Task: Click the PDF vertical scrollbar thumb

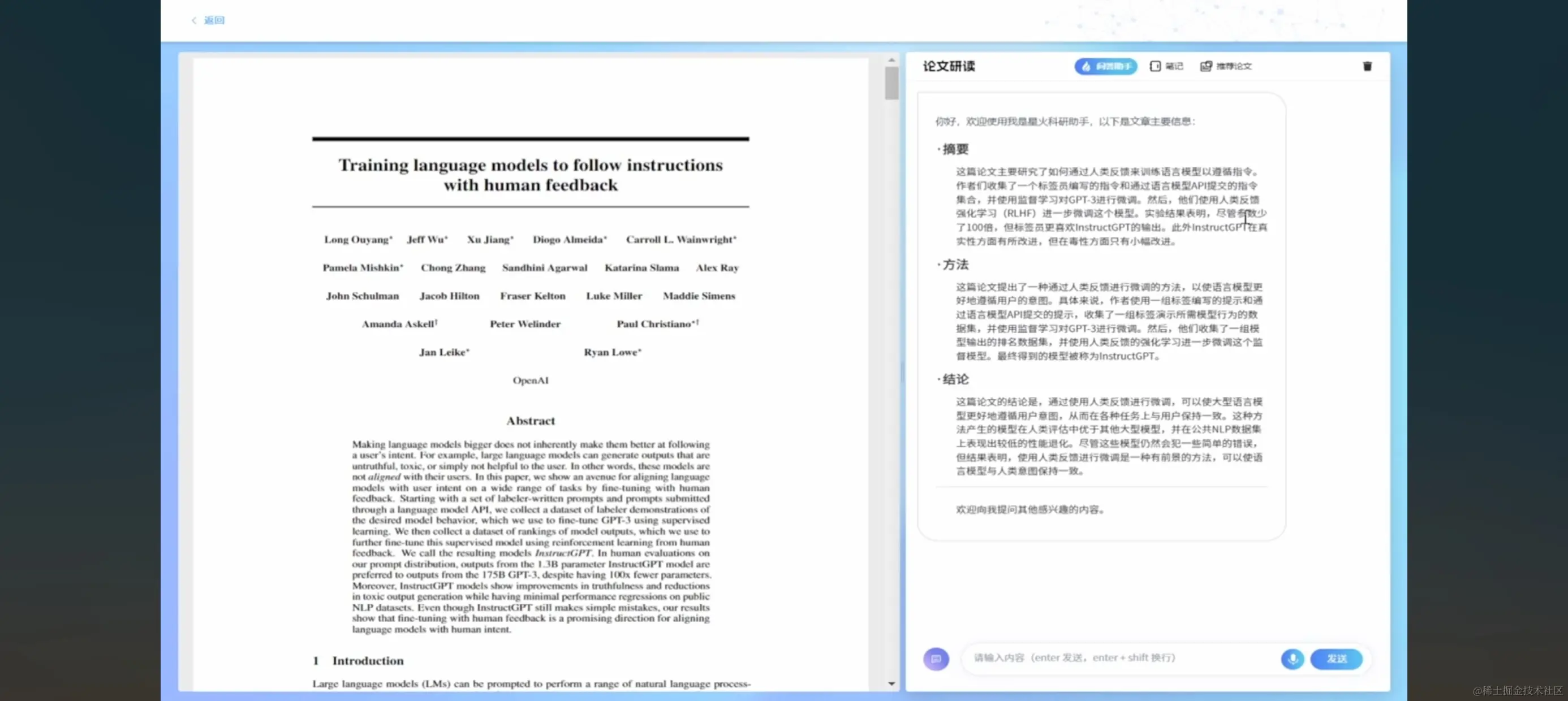Action: tap(891, 83)
